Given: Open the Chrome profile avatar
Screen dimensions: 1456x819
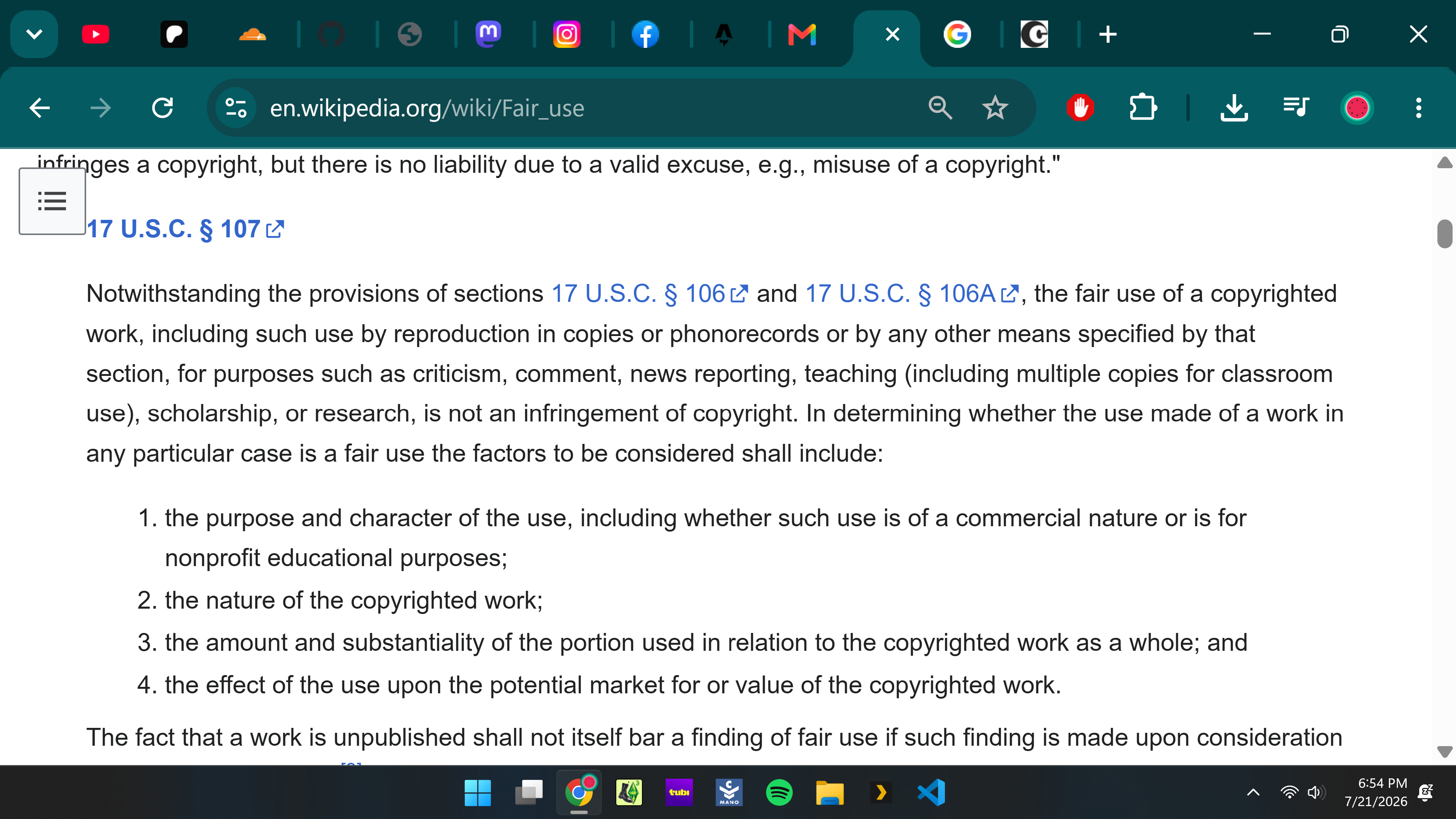Looking at the screenshot, I should [x=1357, y=107].
